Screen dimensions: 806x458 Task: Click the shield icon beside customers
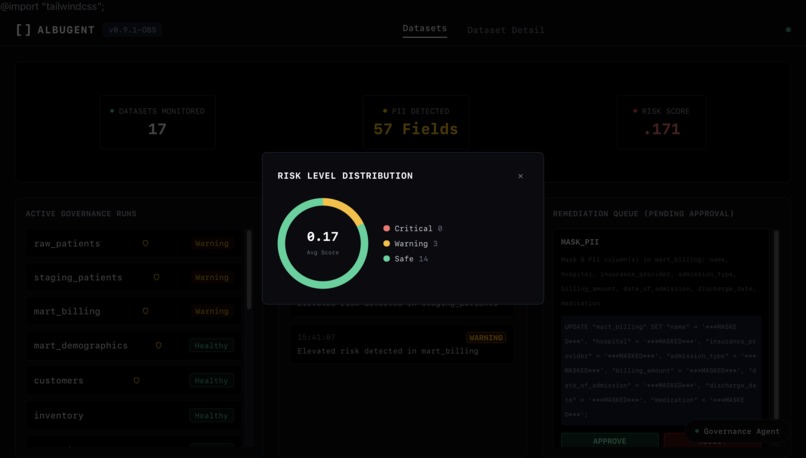click(x=136, y=380)
